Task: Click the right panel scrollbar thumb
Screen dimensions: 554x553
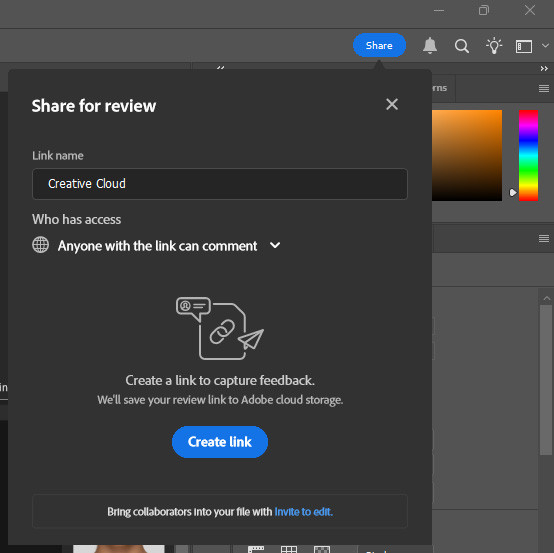Action: click(546, 380)
